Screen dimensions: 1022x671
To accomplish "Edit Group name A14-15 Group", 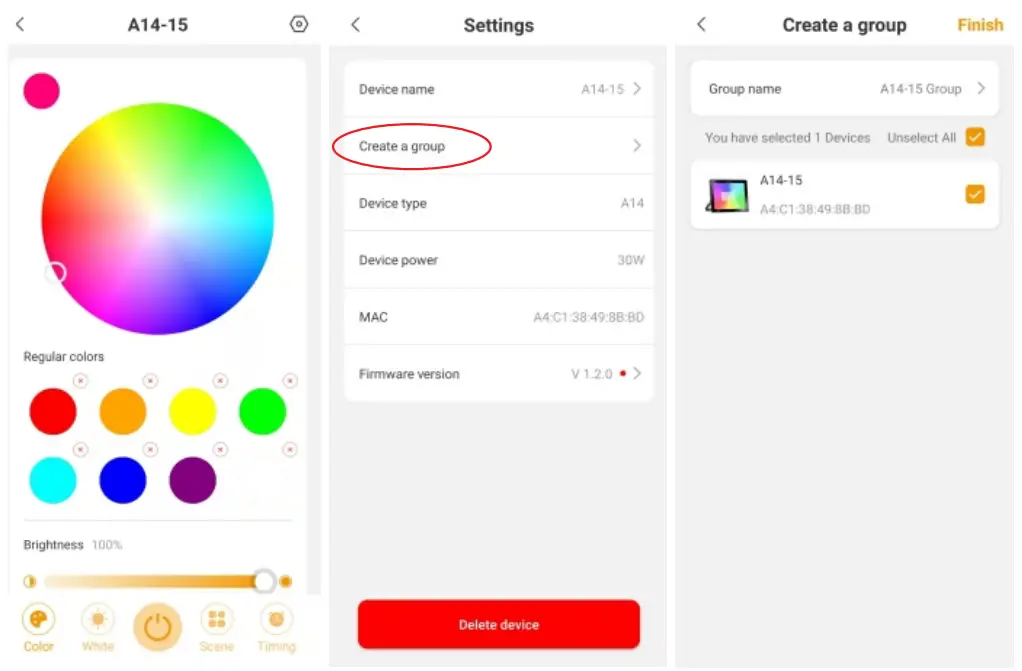I will click(x=845, y=88).
